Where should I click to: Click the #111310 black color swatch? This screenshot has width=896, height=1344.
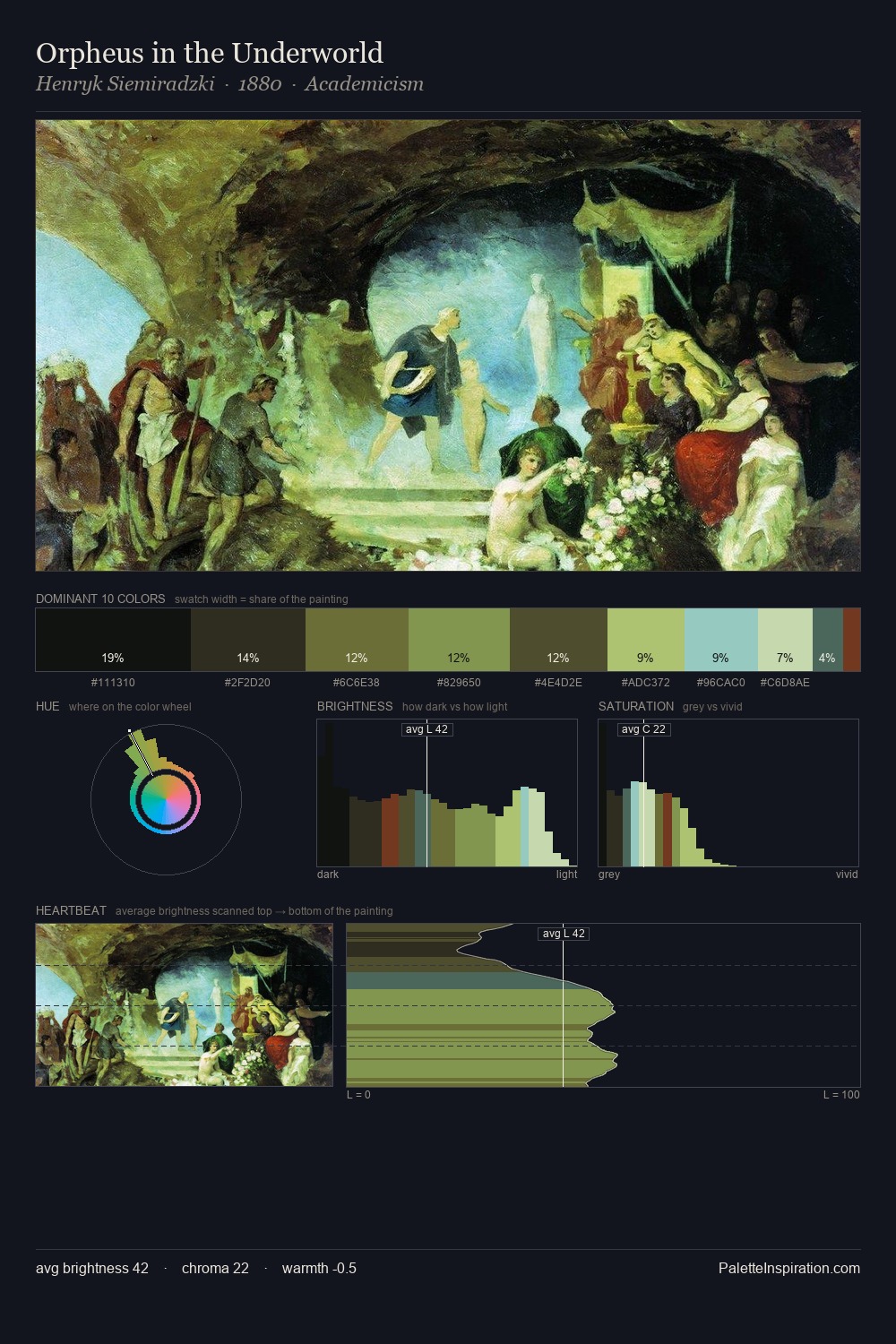point(113,640)
